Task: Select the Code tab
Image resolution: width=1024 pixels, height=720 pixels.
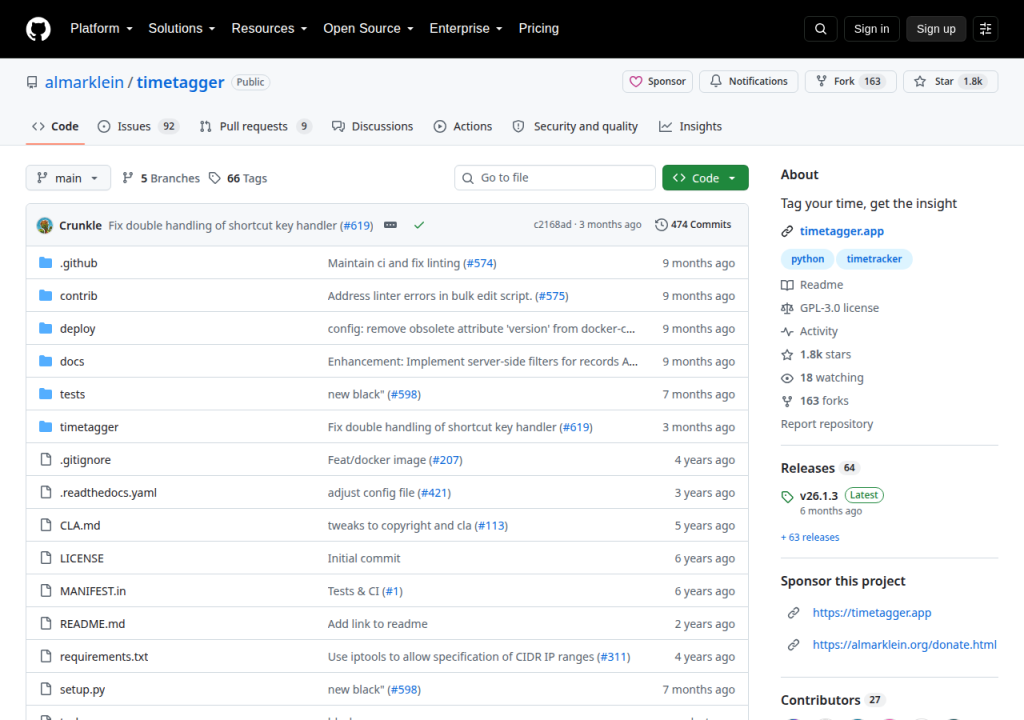Action: click(56, 126)
